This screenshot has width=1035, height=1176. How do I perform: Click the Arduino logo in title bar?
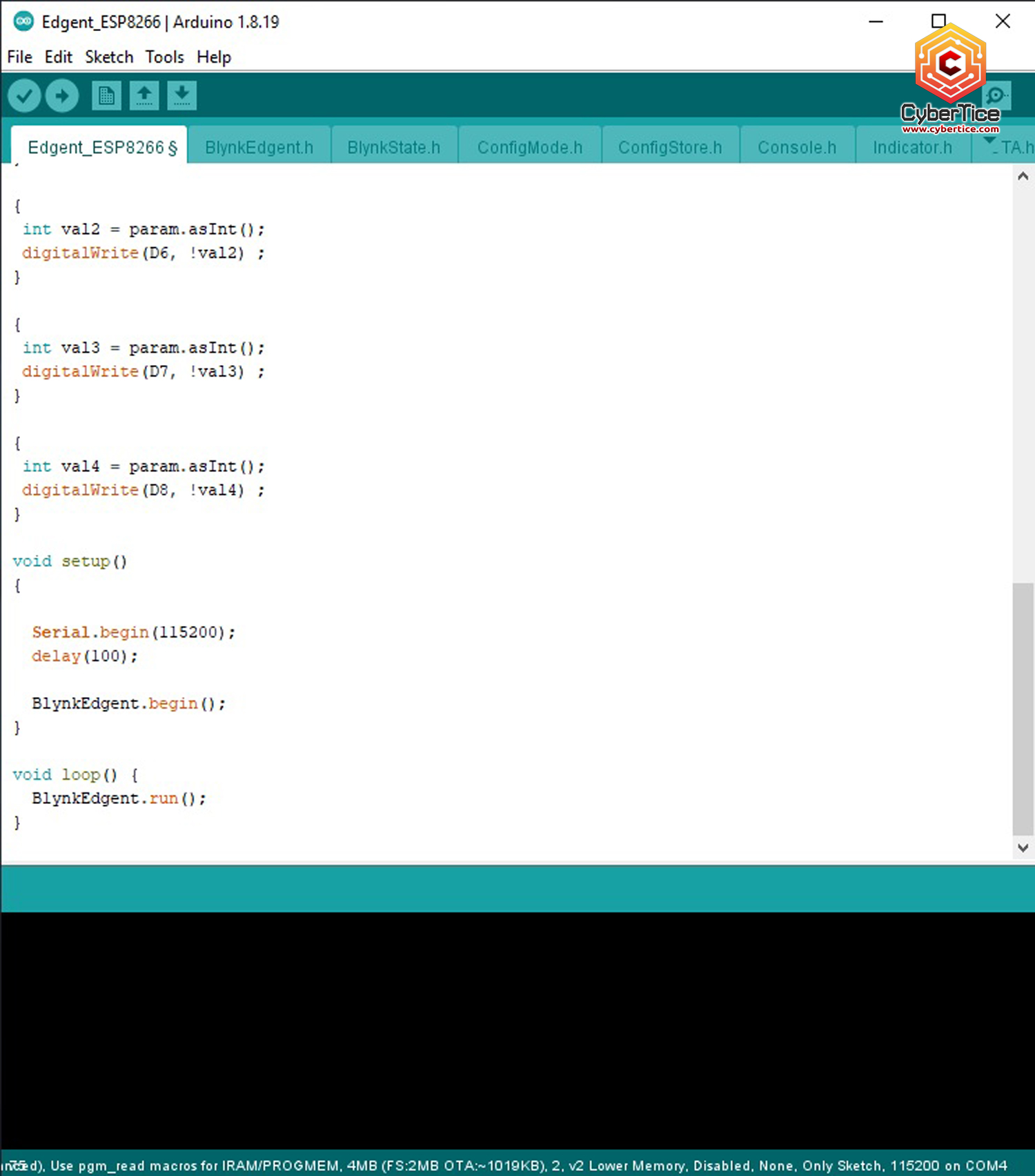point(23,21)
